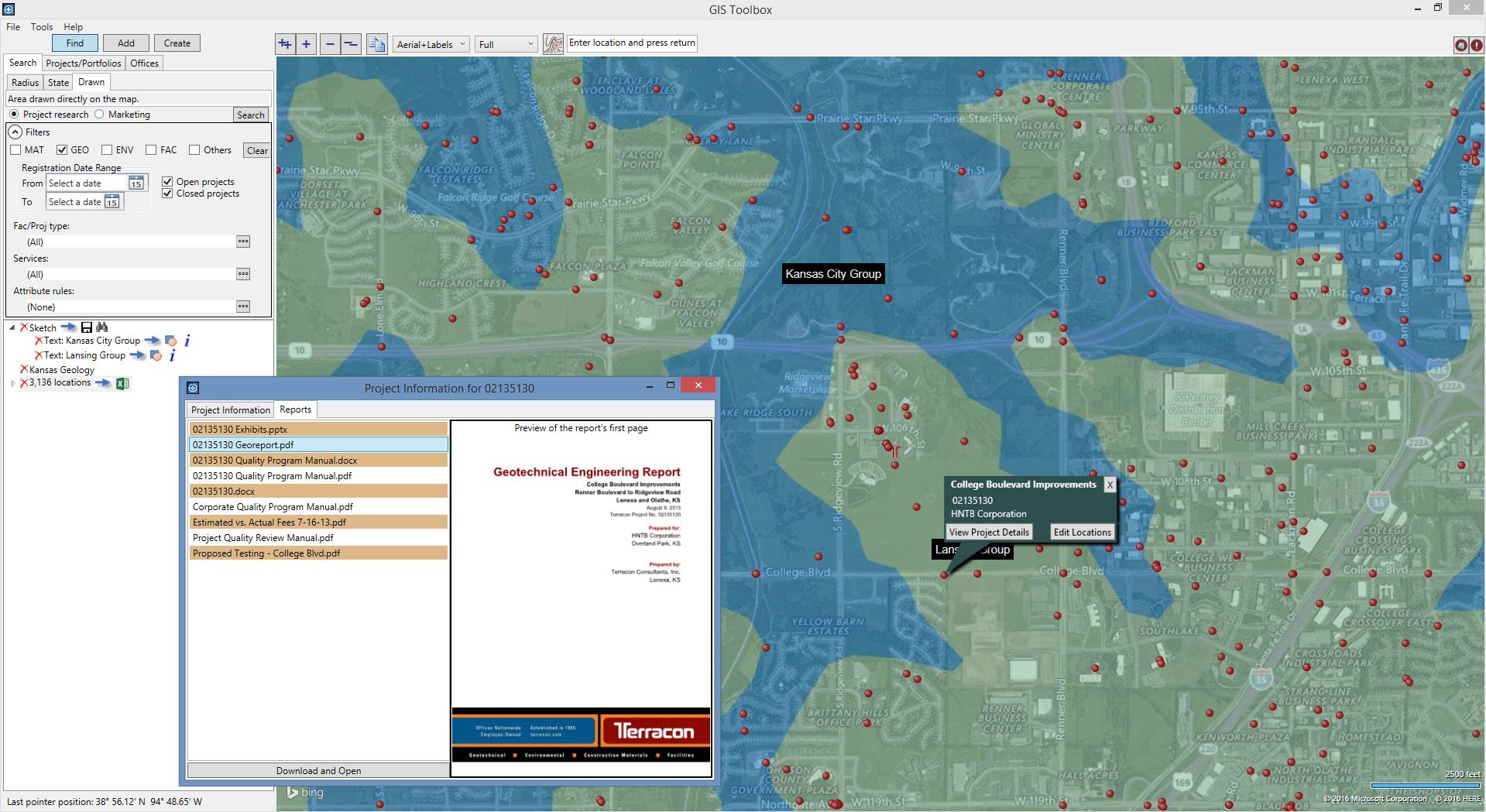Open the File menu
This screenshot has height=812, width=1486.
[x=13, y=27]
